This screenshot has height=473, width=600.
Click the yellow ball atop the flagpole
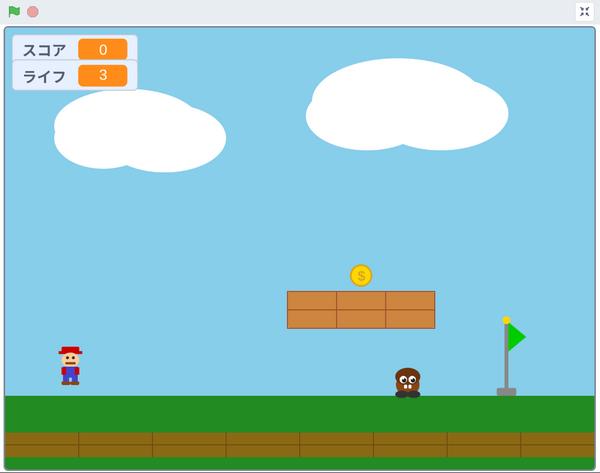click(x=506, y=320)
